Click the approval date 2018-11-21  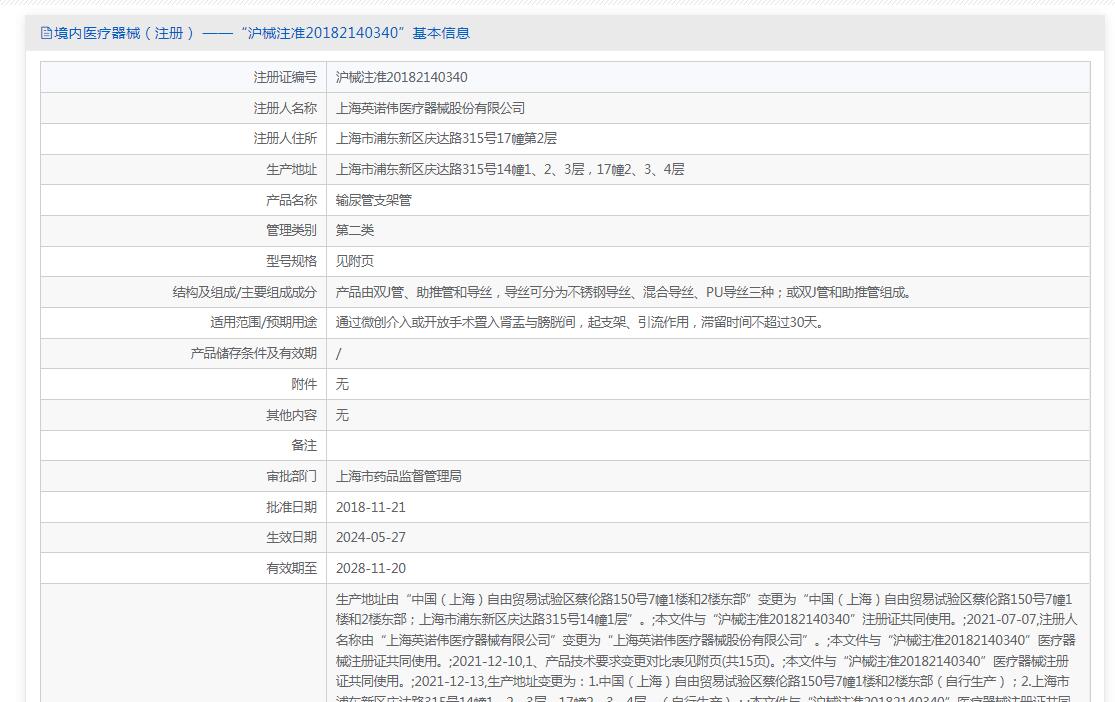(x=371, y=507)
